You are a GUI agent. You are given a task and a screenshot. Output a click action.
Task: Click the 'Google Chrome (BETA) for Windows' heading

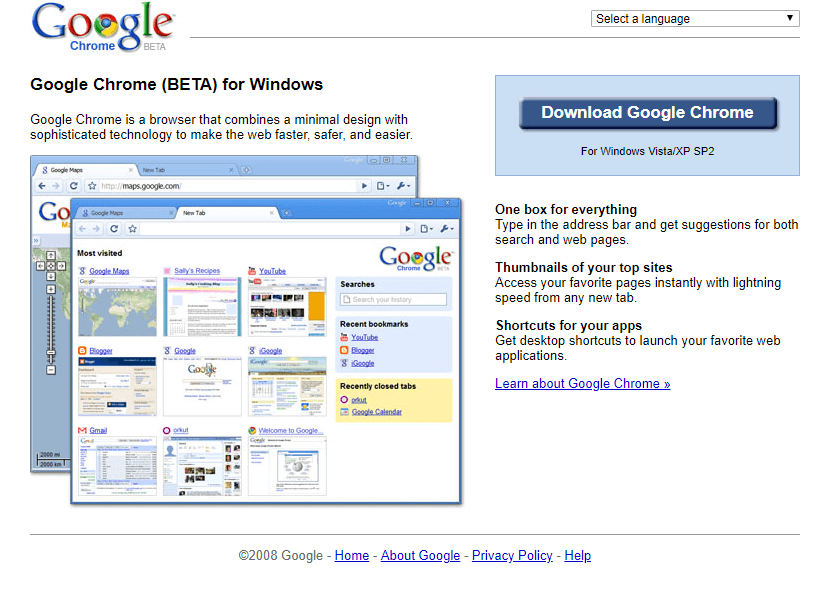pyautogui.click(x=176, y=85)
